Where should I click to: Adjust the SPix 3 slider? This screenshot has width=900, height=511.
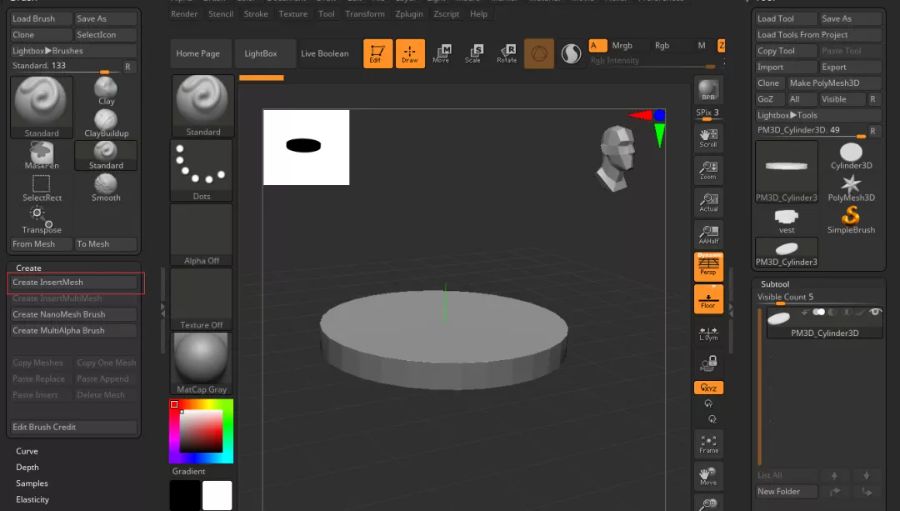pos(708,115)
